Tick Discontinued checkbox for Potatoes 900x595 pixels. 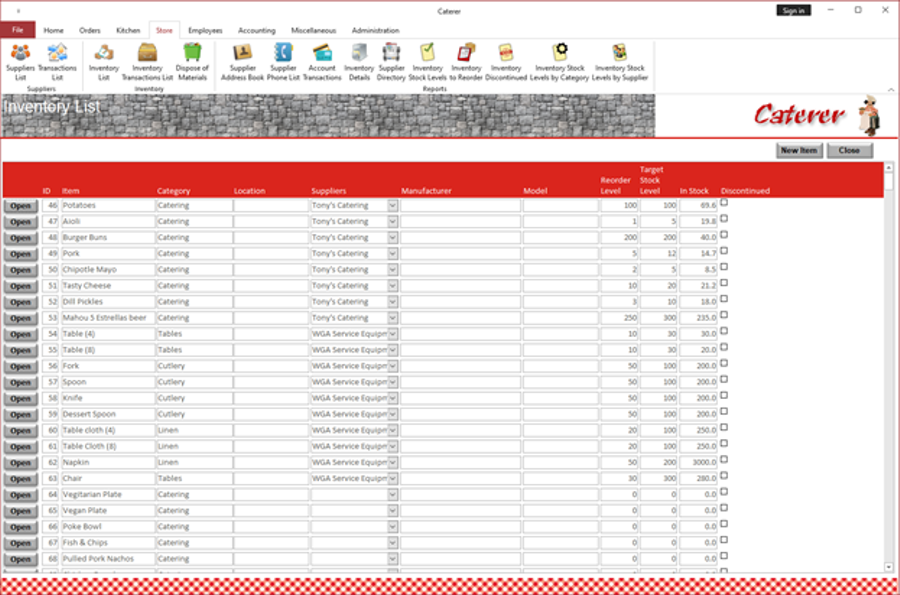tap(724, 203)
